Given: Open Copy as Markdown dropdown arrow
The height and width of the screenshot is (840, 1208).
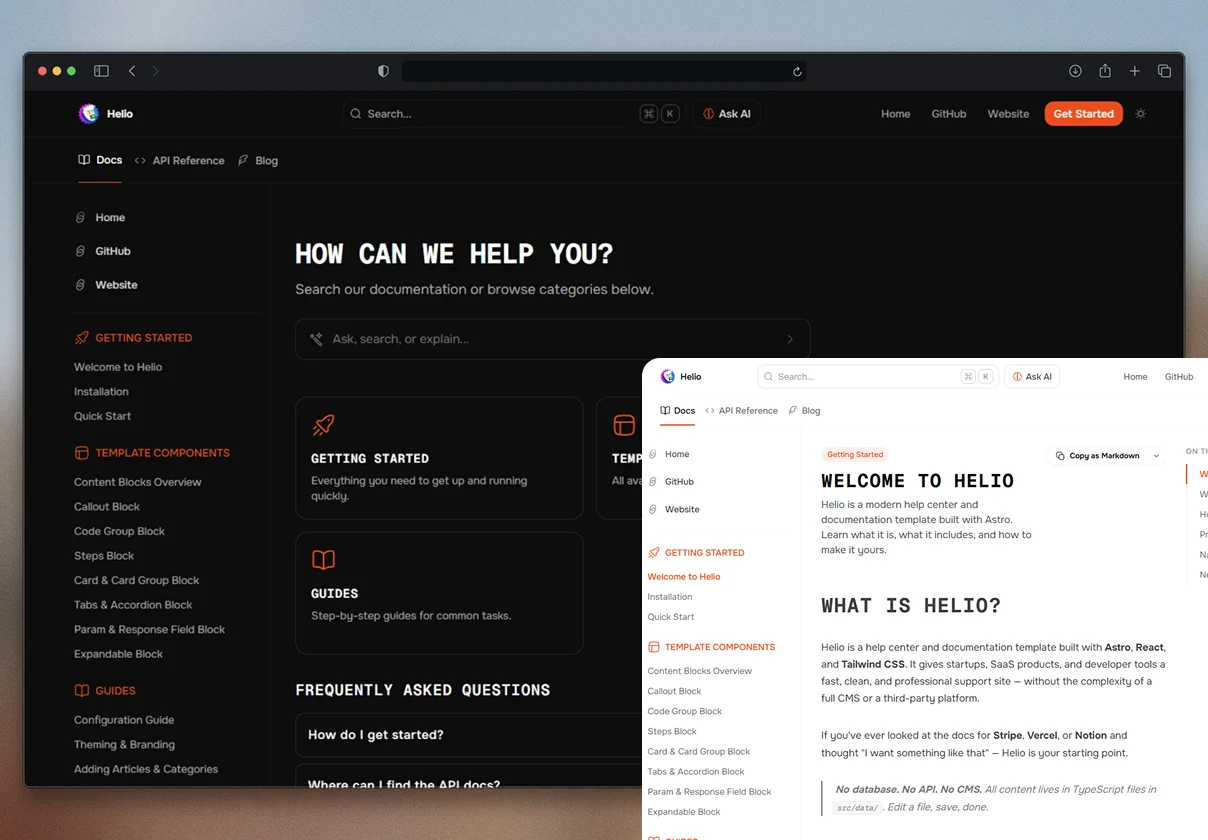Looking at the screenshot, I should point(1156,456).
